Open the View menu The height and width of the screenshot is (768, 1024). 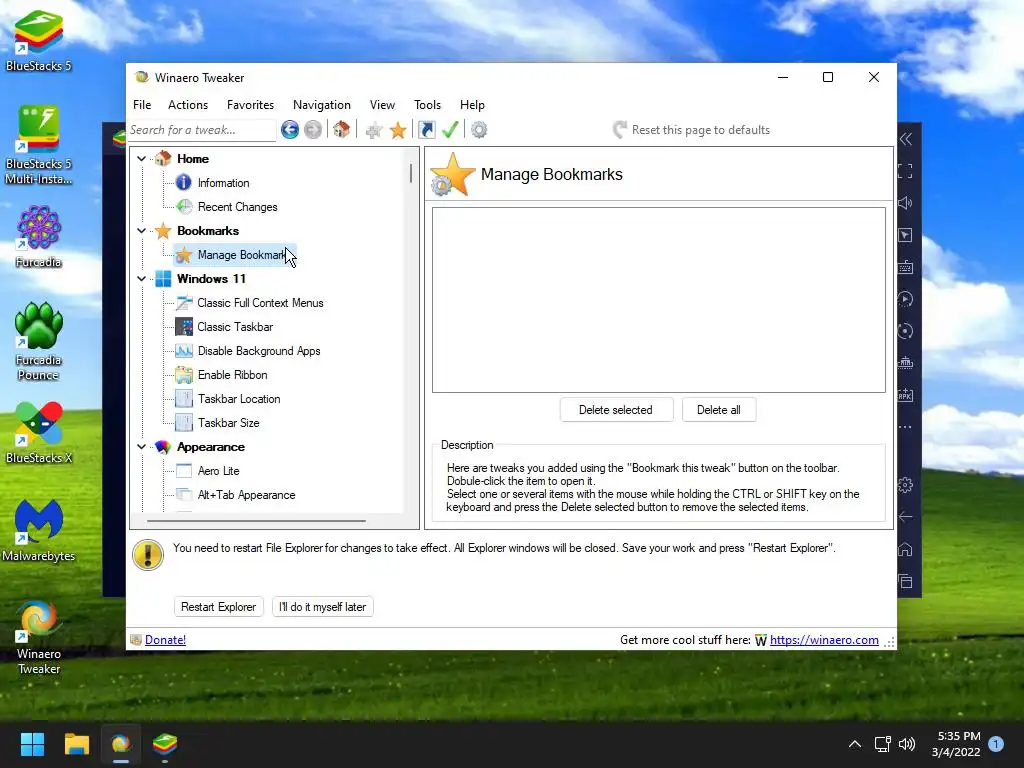382,104
